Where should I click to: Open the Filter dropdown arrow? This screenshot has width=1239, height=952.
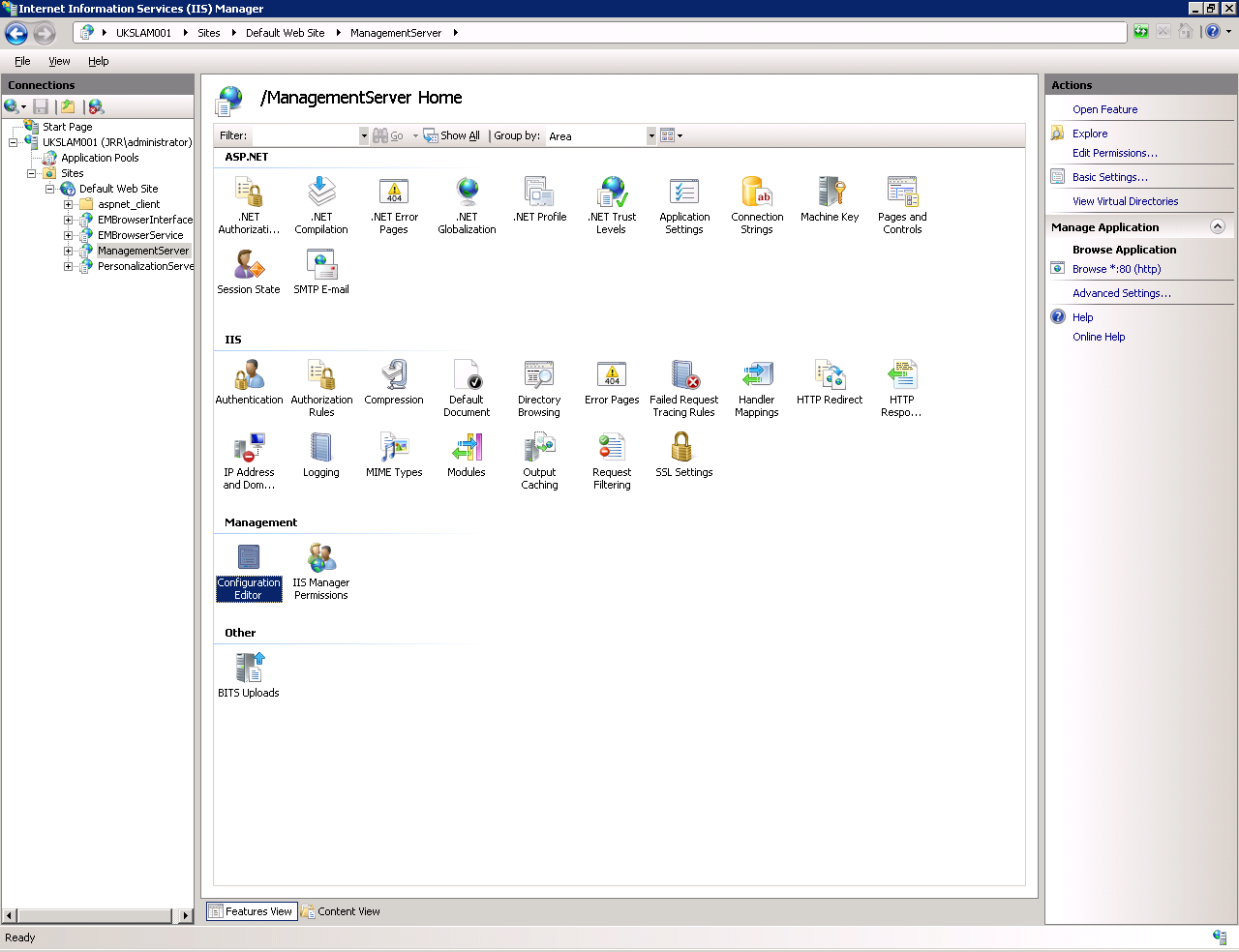pos(364,136)
